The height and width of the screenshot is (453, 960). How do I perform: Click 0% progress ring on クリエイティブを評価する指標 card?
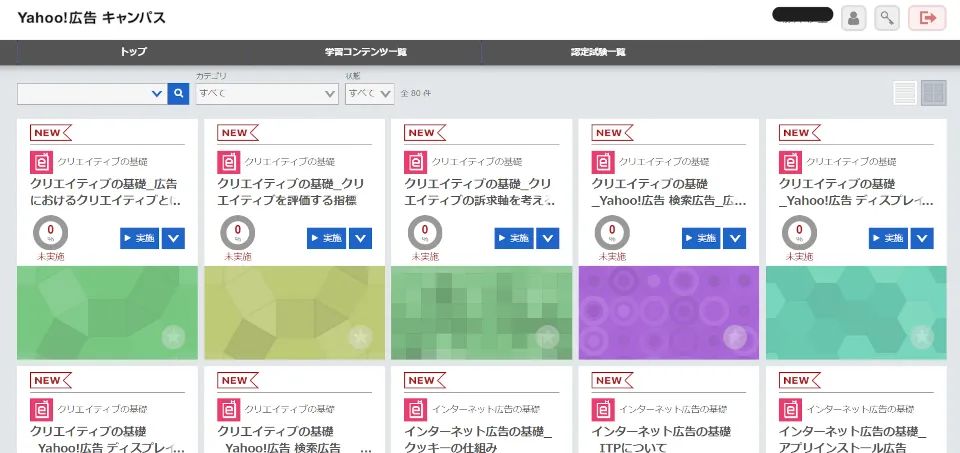point(238,233)
